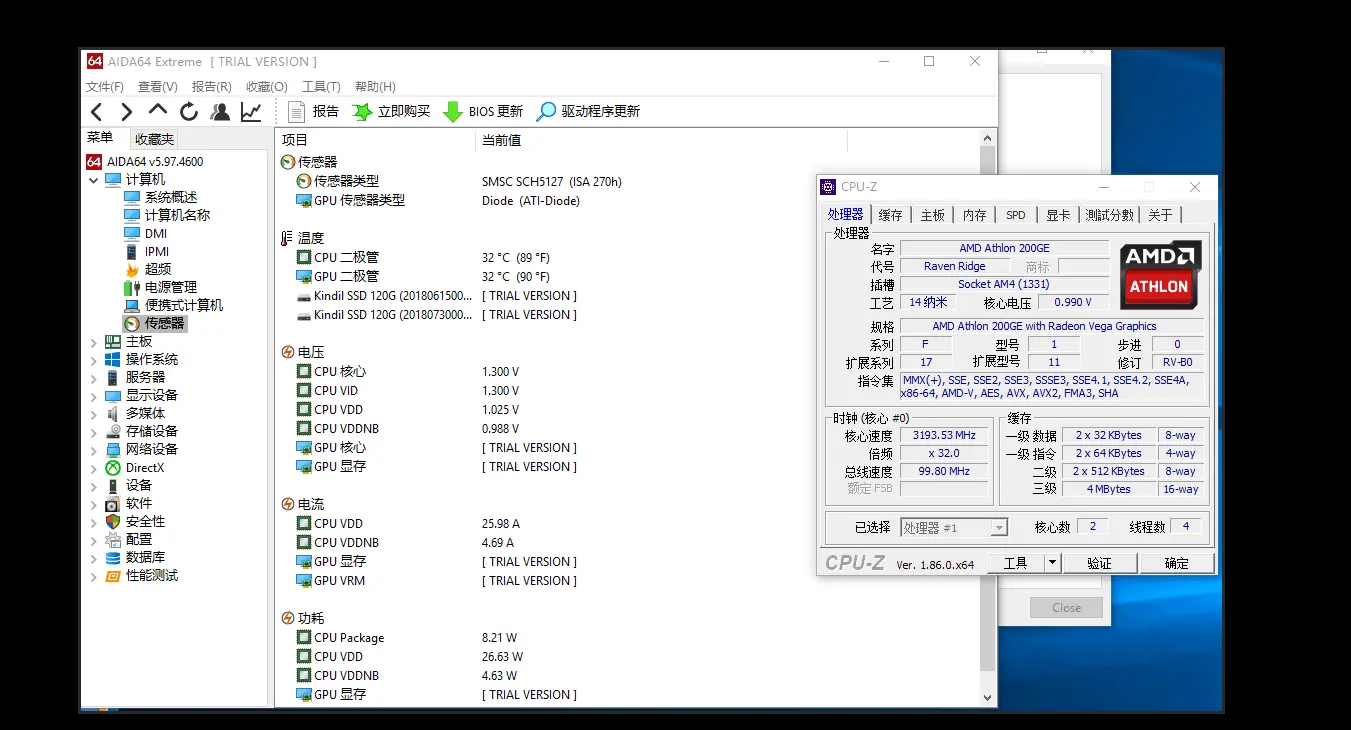1351x730 pixels.
Task: Click the 配置 configuration icon
Action: click(x=113, y=540)
